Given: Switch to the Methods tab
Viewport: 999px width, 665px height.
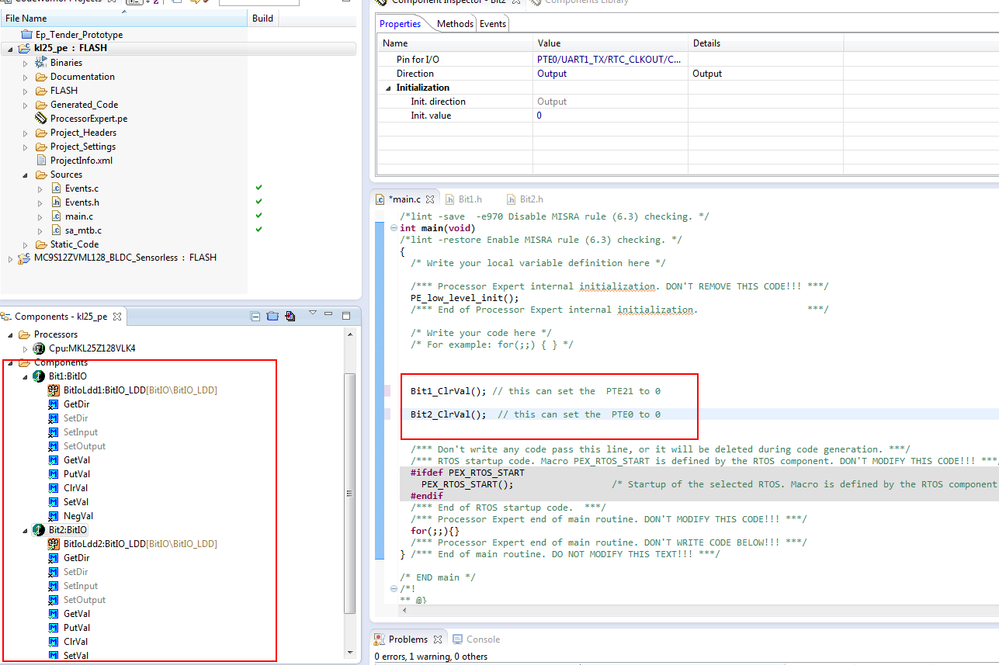Looking at the screenshot, I should (x=455, y=24).
